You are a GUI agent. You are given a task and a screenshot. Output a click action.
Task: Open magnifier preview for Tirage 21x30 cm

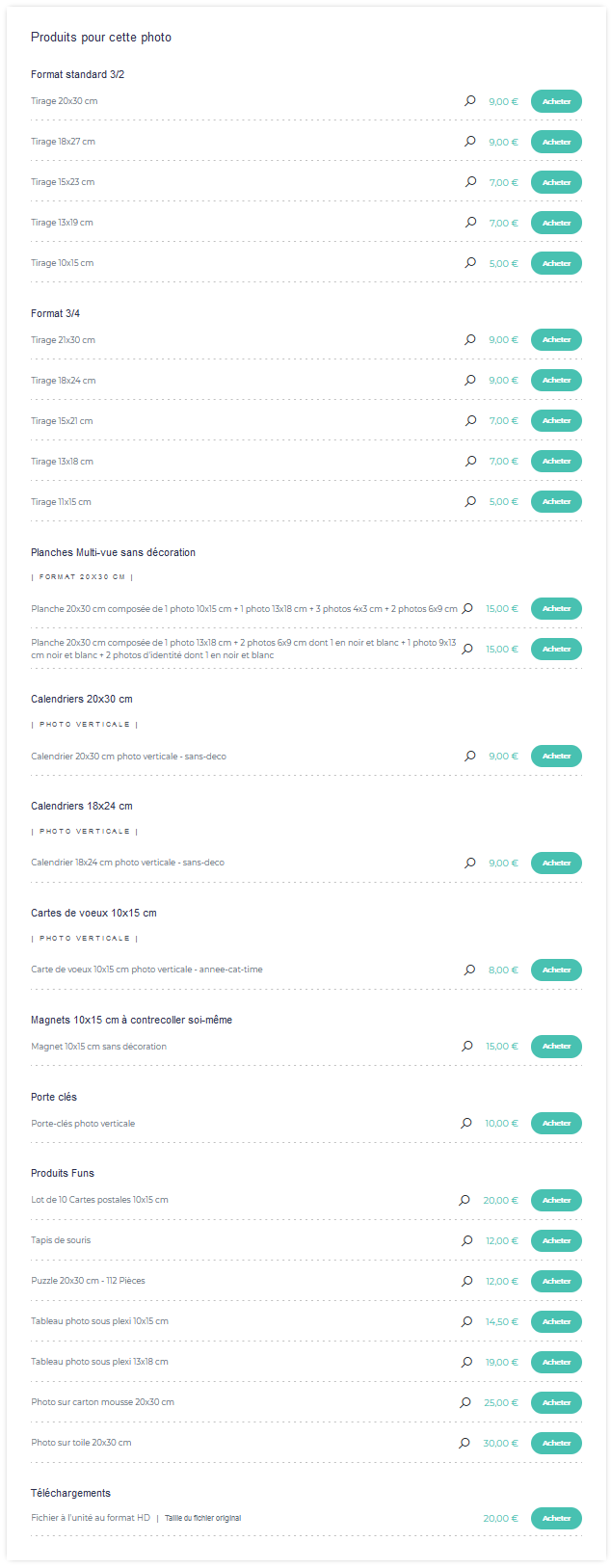click(470, 339)
